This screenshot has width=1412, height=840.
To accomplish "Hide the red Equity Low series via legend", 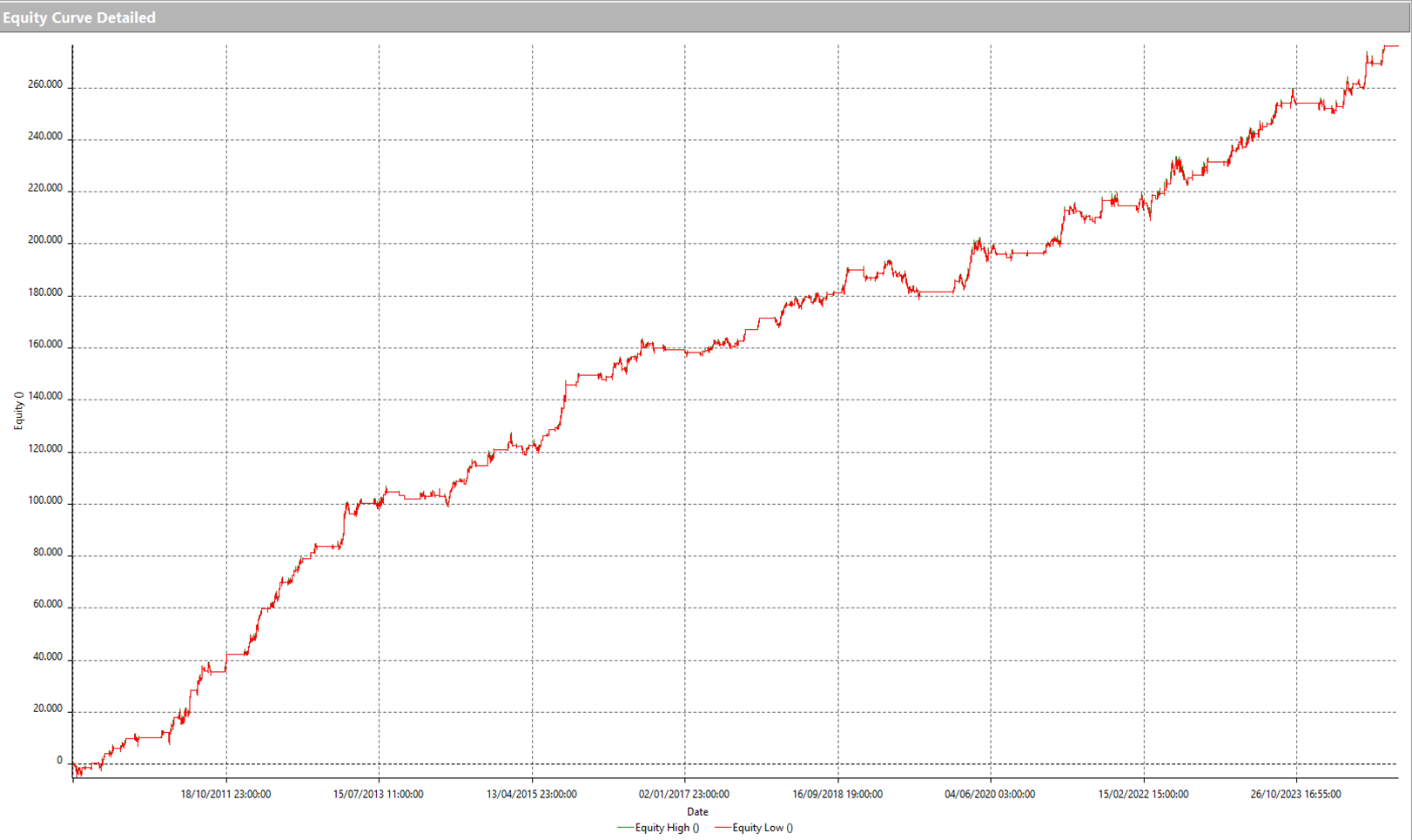I will (x=764, y=828).
